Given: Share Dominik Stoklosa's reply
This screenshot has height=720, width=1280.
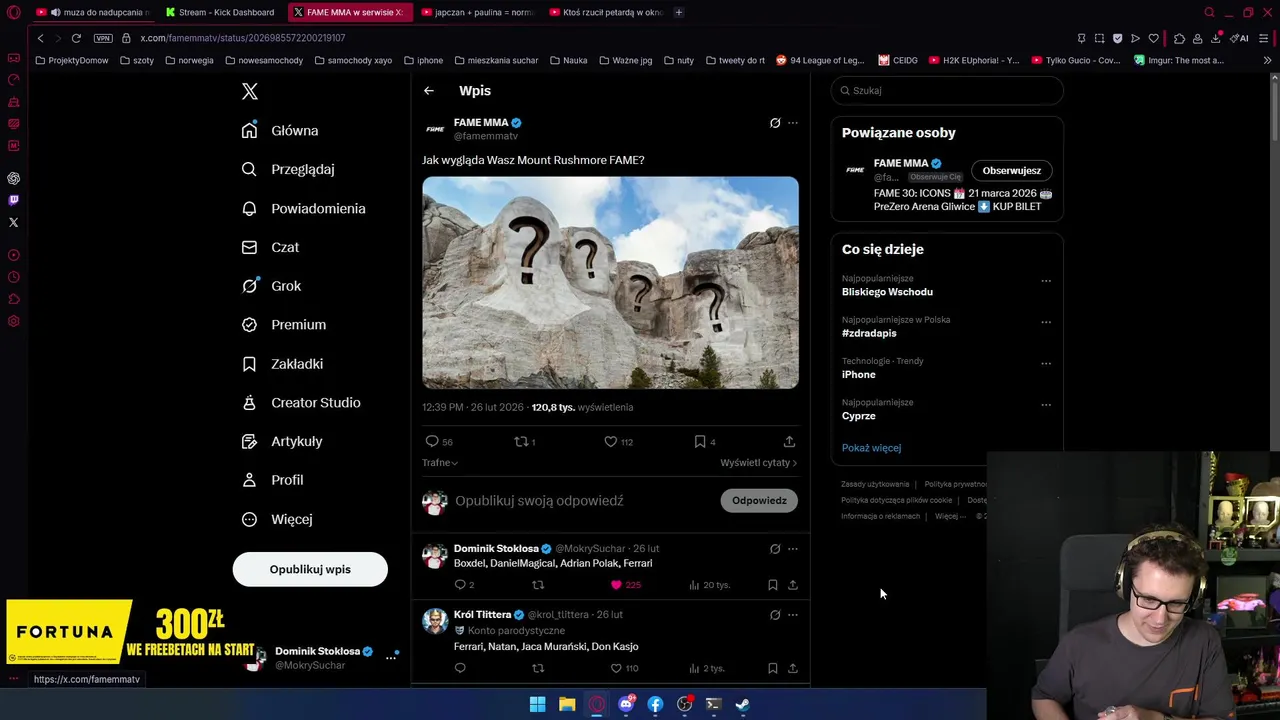Looking at the screenshot, I should click(x=793, y=585).
